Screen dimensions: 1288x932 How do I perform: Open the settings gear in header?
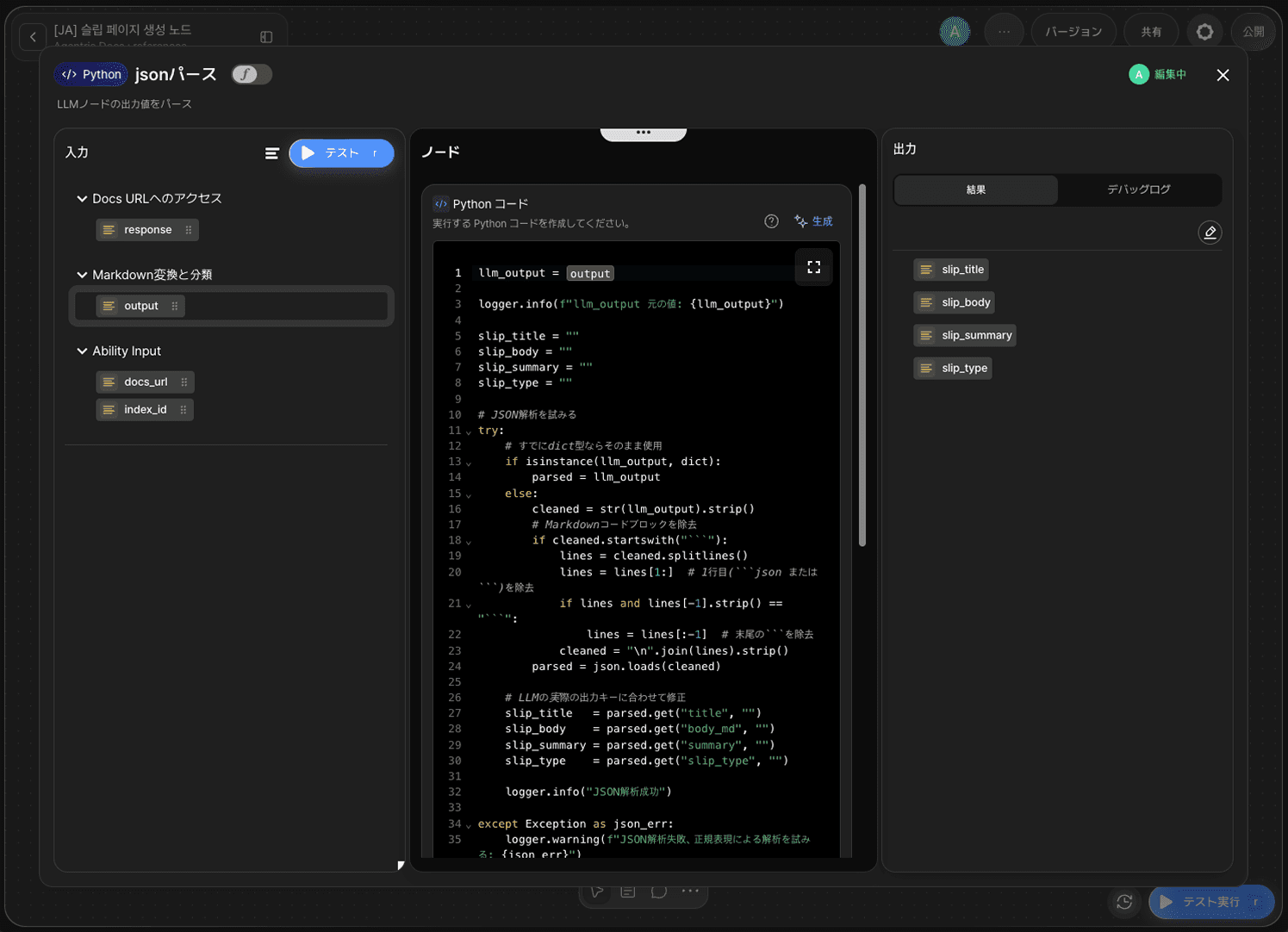point(1204,32)
